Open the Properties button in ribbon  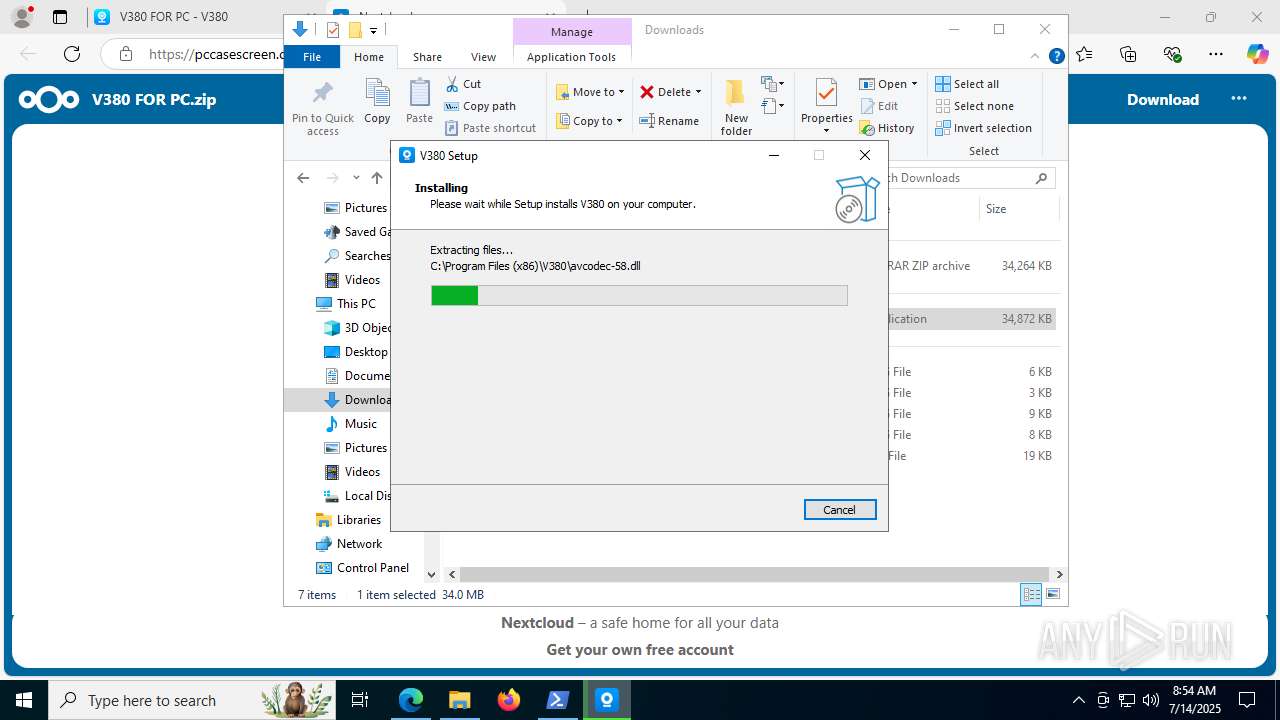[826, 107]
